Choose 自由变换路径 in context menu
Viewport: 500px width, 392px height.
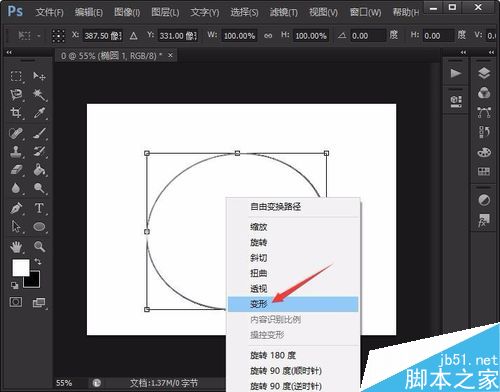(x=293, y=207)
